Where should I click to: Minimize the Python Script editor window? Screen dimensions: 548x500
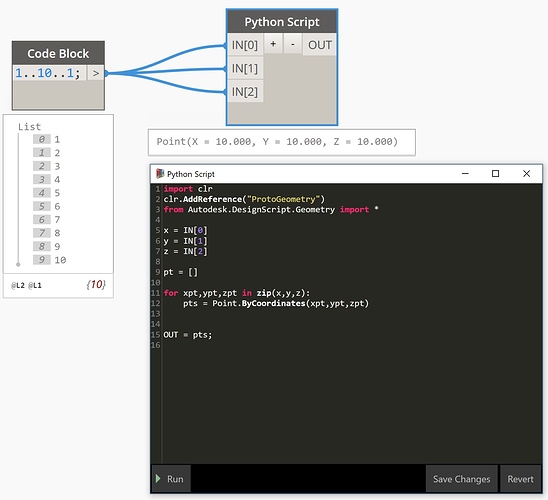coord(465,174)
